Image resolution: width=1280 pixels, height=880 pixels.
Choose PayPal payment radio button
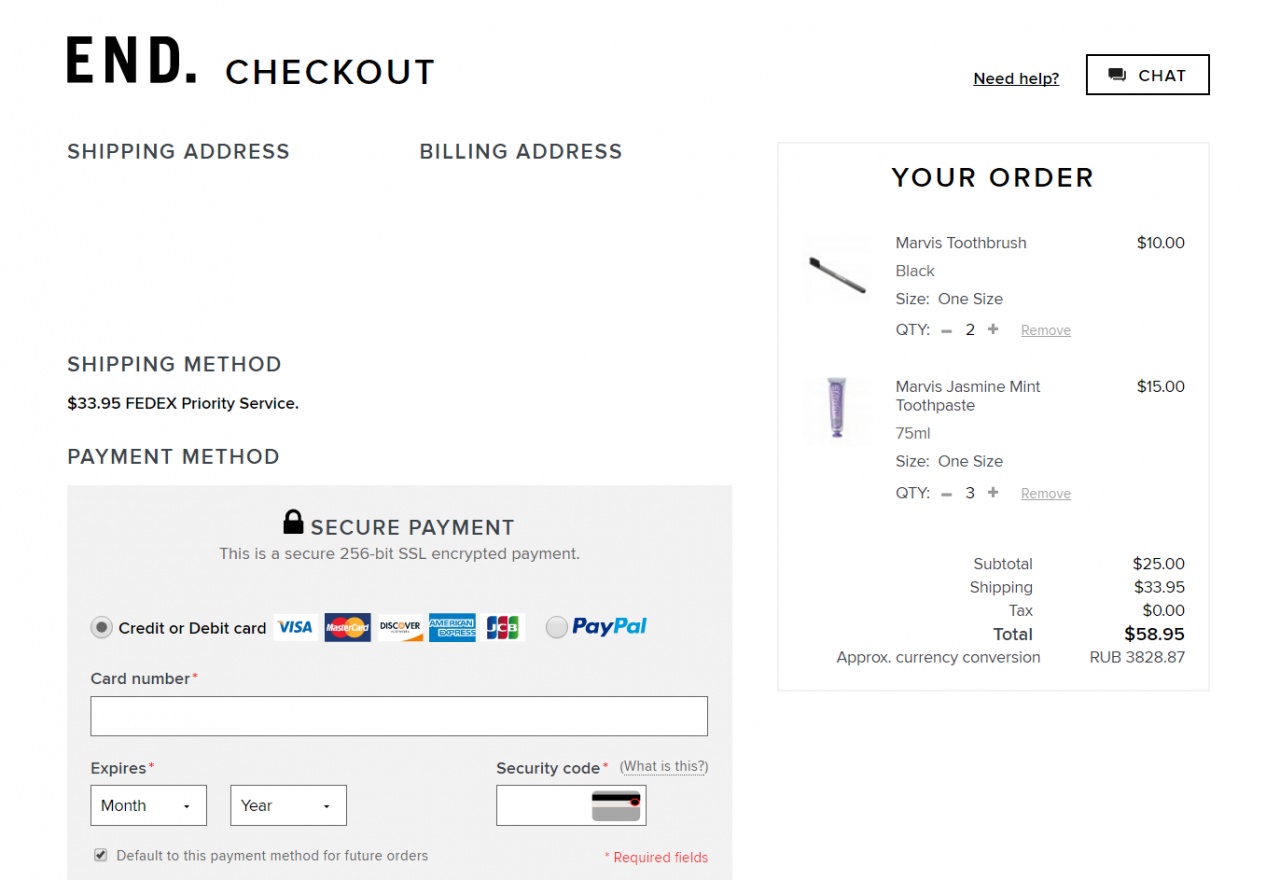pos(557,627)
